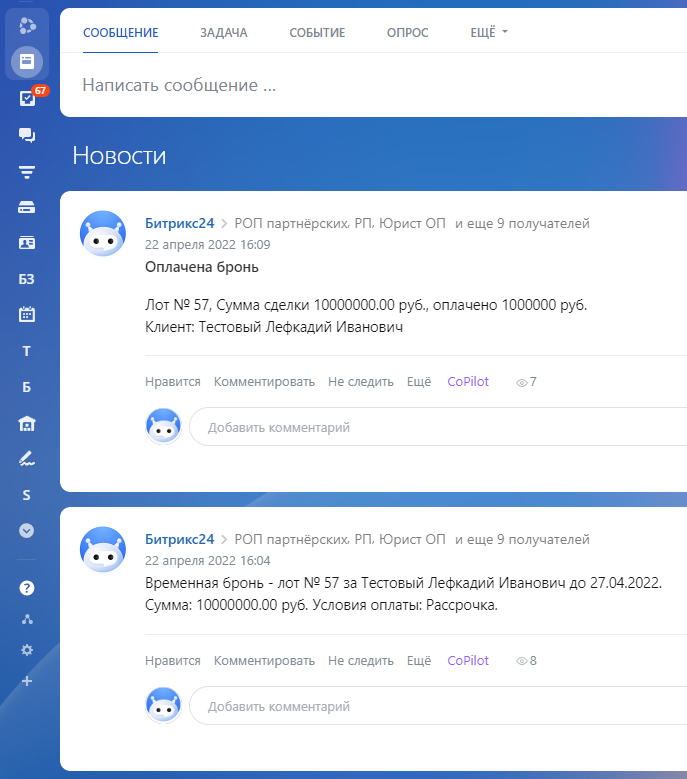Image resolution: width=687 pixels, height=779 pixels.
Task: Show viewers via eye icon with 8
Action: tap(526, 661)
